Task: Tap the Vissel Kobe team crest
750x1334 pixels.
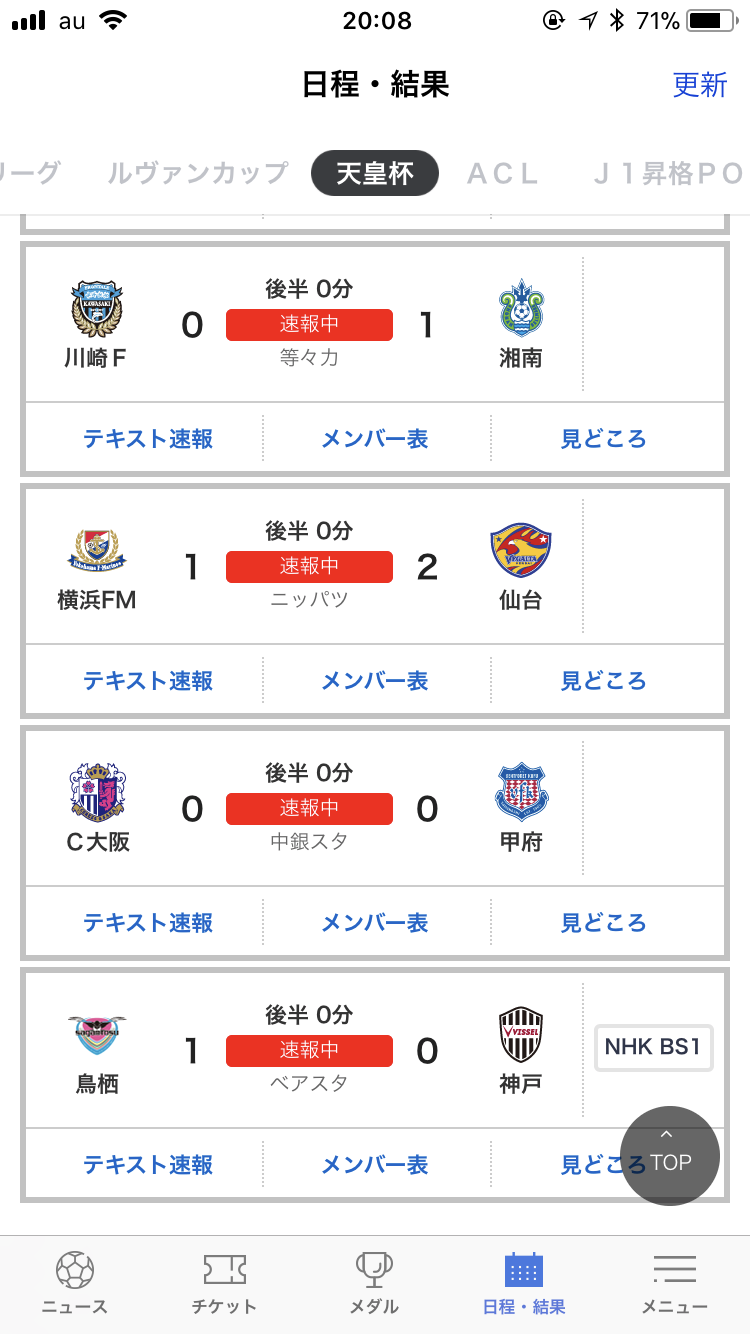Action: (x=521, y=1035)
